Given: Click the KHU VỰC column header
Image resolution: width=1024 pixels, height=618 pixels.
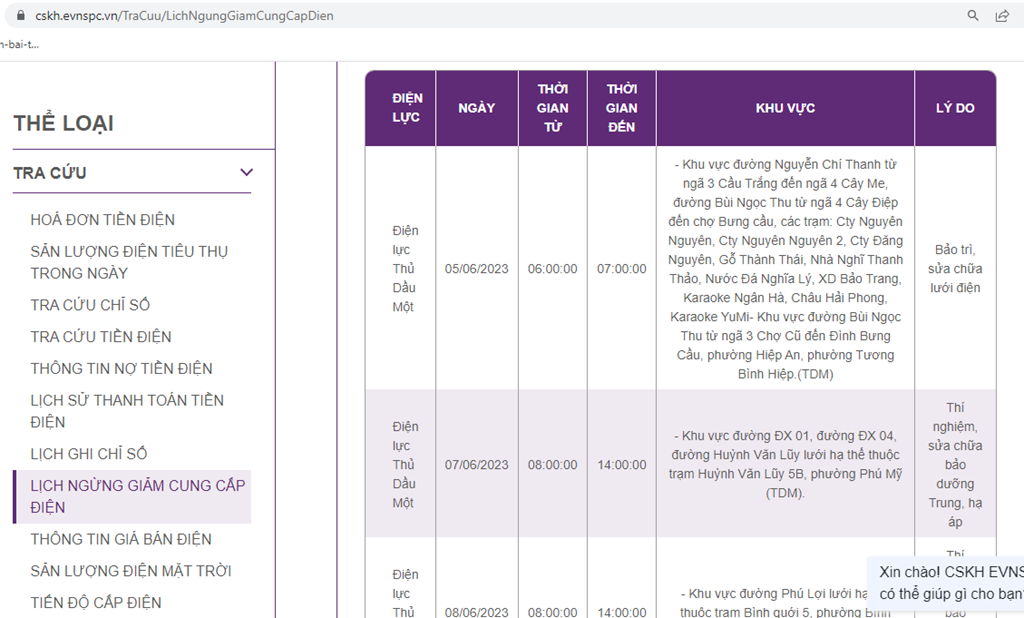Looking at the screenshot, I should 785,108.
